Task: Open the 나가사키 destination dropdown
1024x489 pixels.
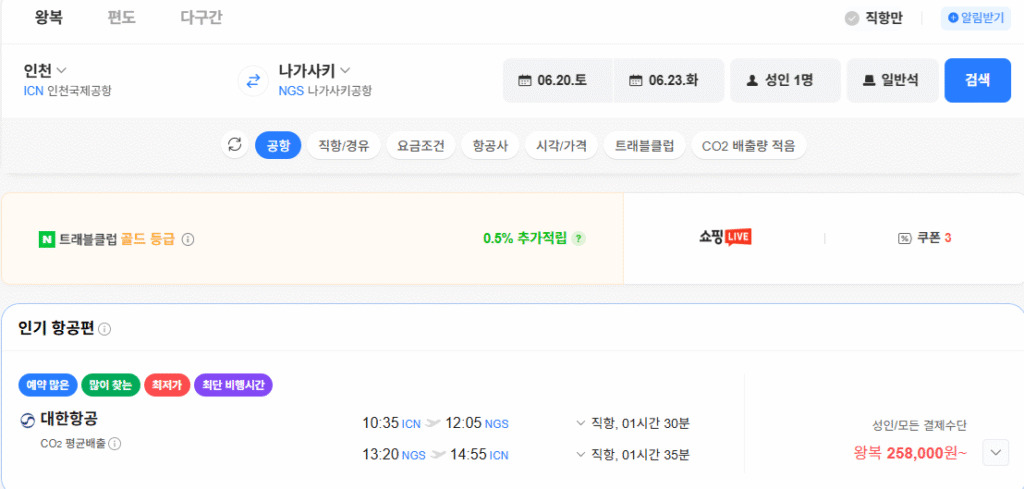Action: pyautogui.click(x=315, y=70)
